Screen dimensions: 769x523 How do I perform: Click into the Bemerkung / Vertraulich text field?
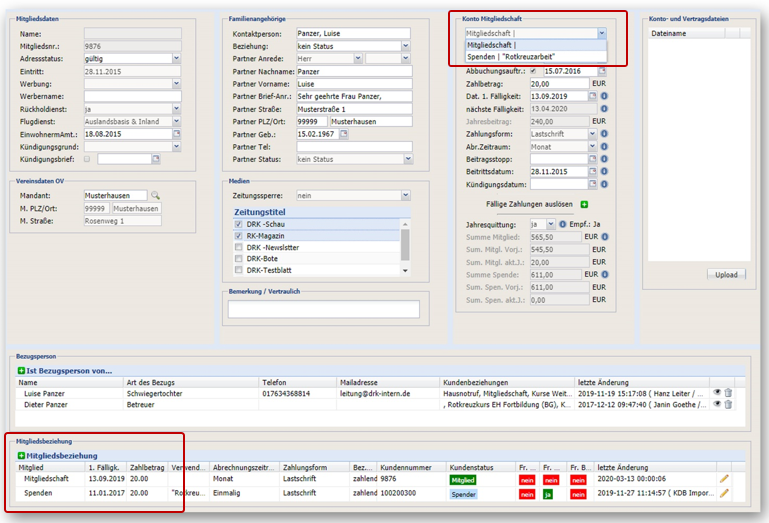(324, 309)
